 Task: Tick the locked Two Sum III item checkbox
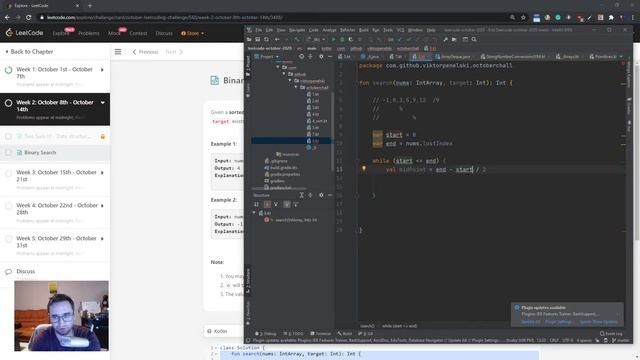8,136
